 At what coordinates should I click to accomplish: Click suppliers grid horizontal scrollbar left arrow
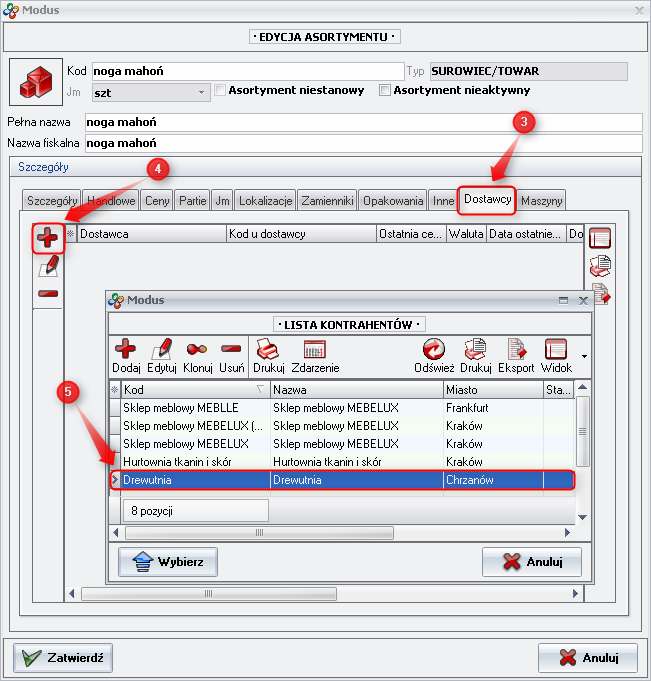click(x=72, y=594)
